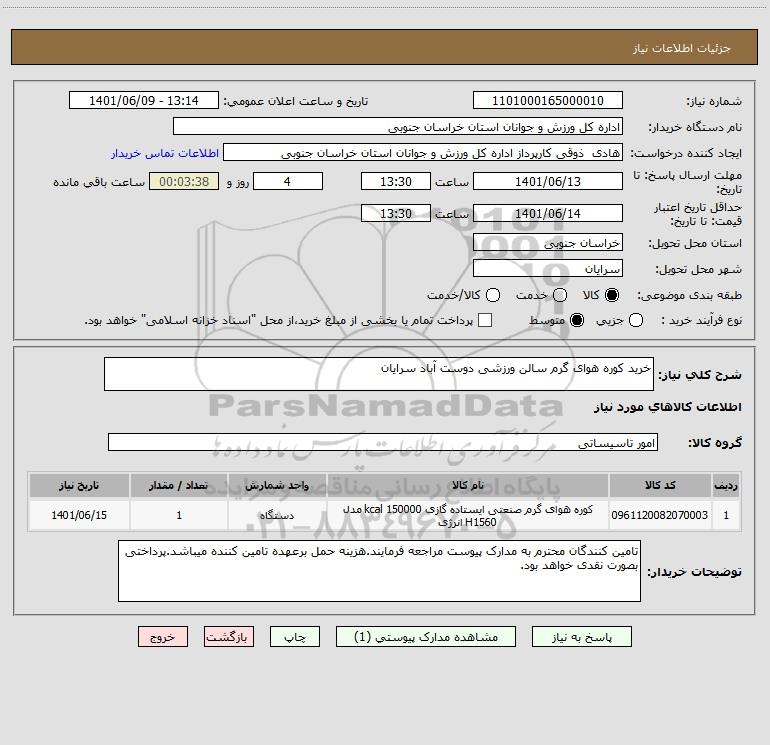The height and width of the screenshot is (745, 770).
Task: Click the price validity time 13:30 field
Action: pyautogui.click(x=396, y=213)
